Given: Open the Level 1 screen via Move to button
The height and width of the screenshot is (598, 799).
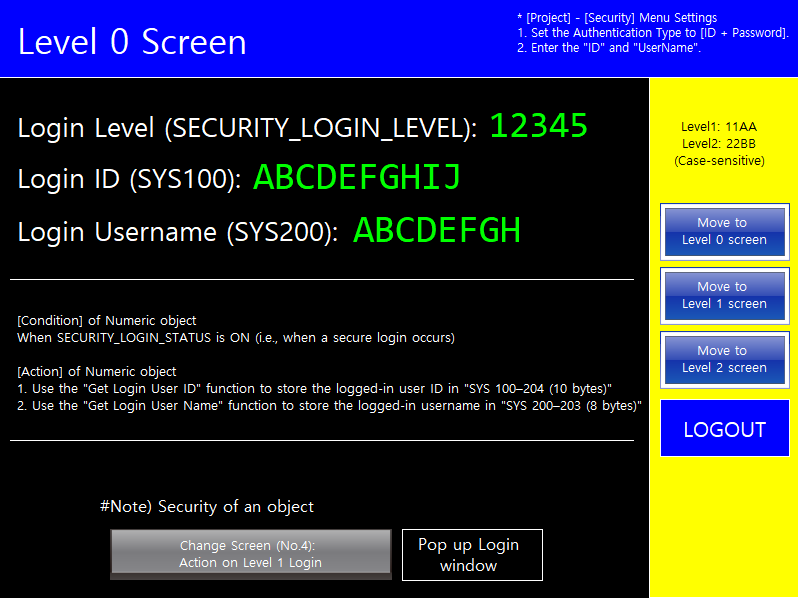Looking at the screenshot, I should point(725,295).
